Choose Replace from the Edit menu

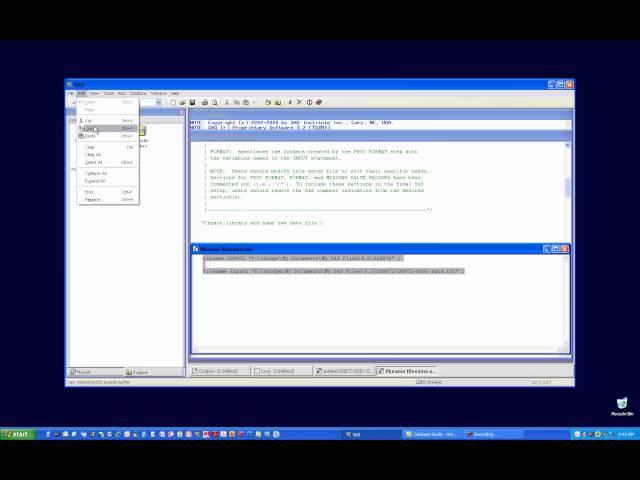click(108, 200)
